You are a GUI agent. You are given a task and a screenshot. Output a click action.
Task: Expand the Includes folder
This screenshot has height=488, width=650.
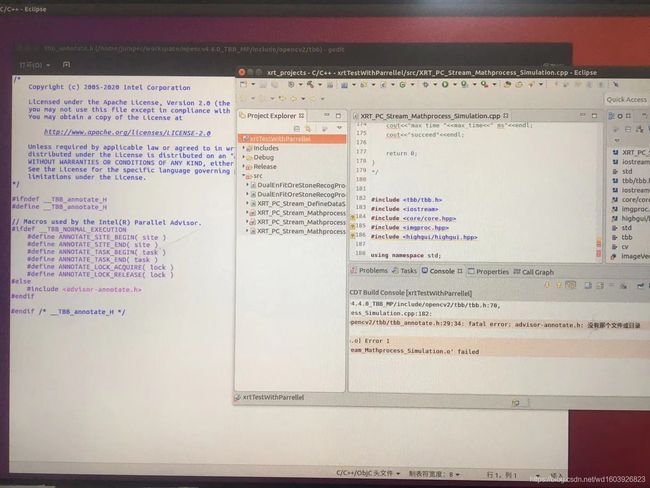(x=244, y=148)
